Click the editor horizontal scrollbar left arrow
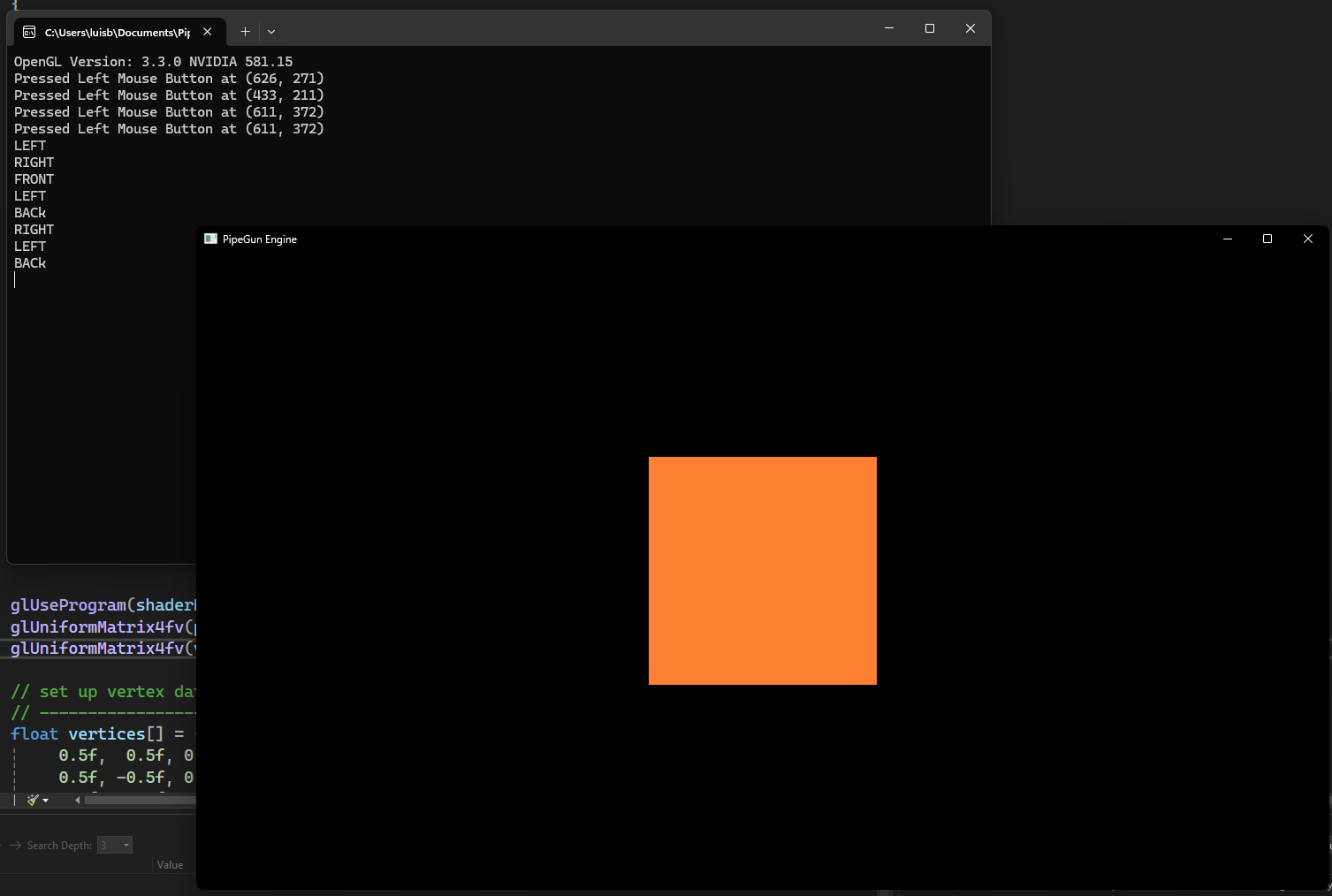The image size is (1332, 896). click(77, 801)
